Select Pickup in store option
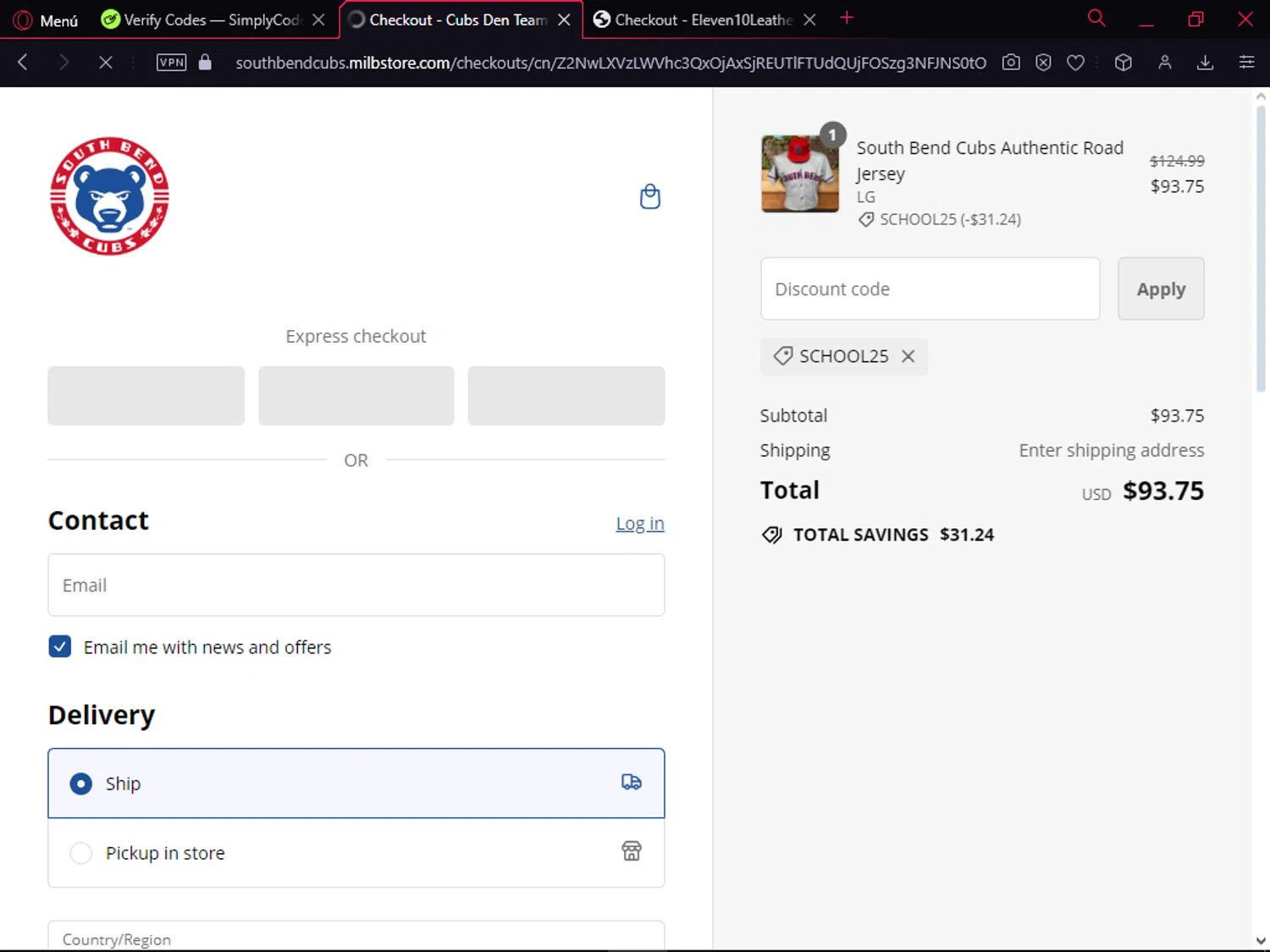The height and width of the screenshot is (952, 1270). click(356, 852)
